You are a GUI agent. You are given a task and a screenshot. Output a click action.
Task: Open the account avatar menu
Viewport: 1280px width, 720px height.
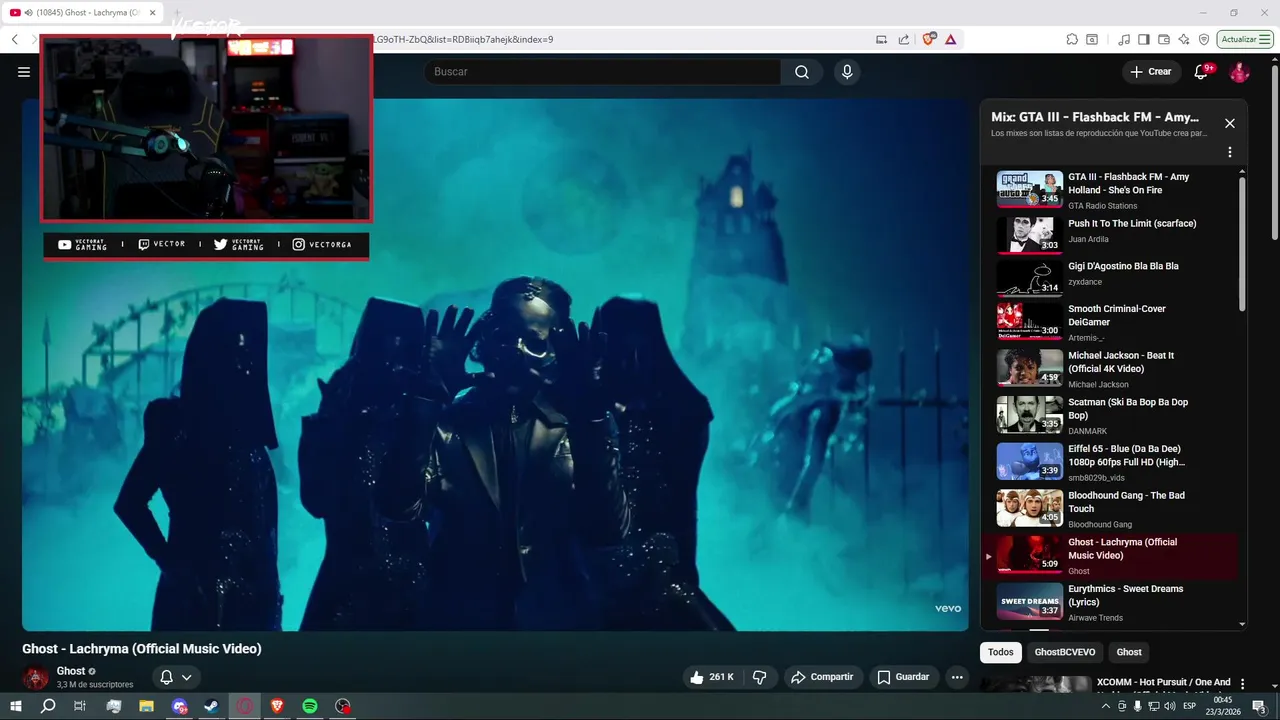[1239, 72]
